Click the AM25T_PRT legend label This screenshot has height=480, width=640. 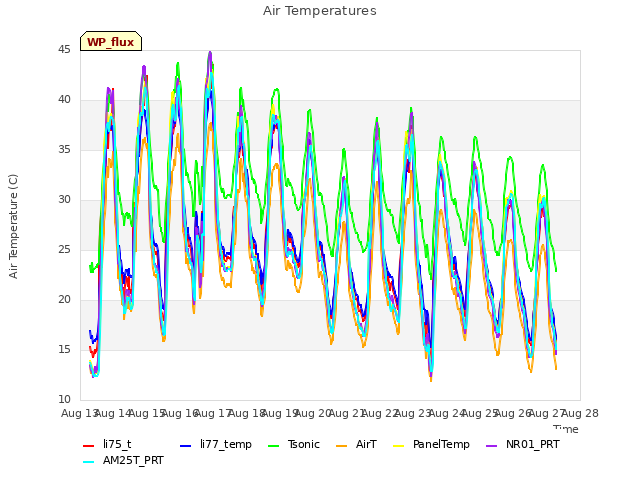(133, 460)
